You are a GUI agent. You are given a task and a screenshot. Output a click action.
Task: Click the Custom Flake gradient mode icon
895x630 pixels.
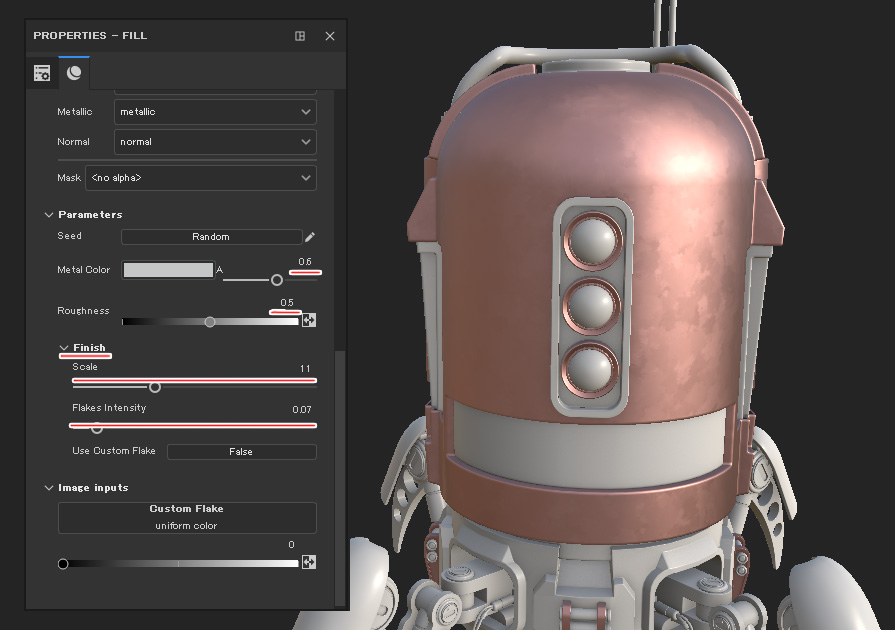pos(309,562)
